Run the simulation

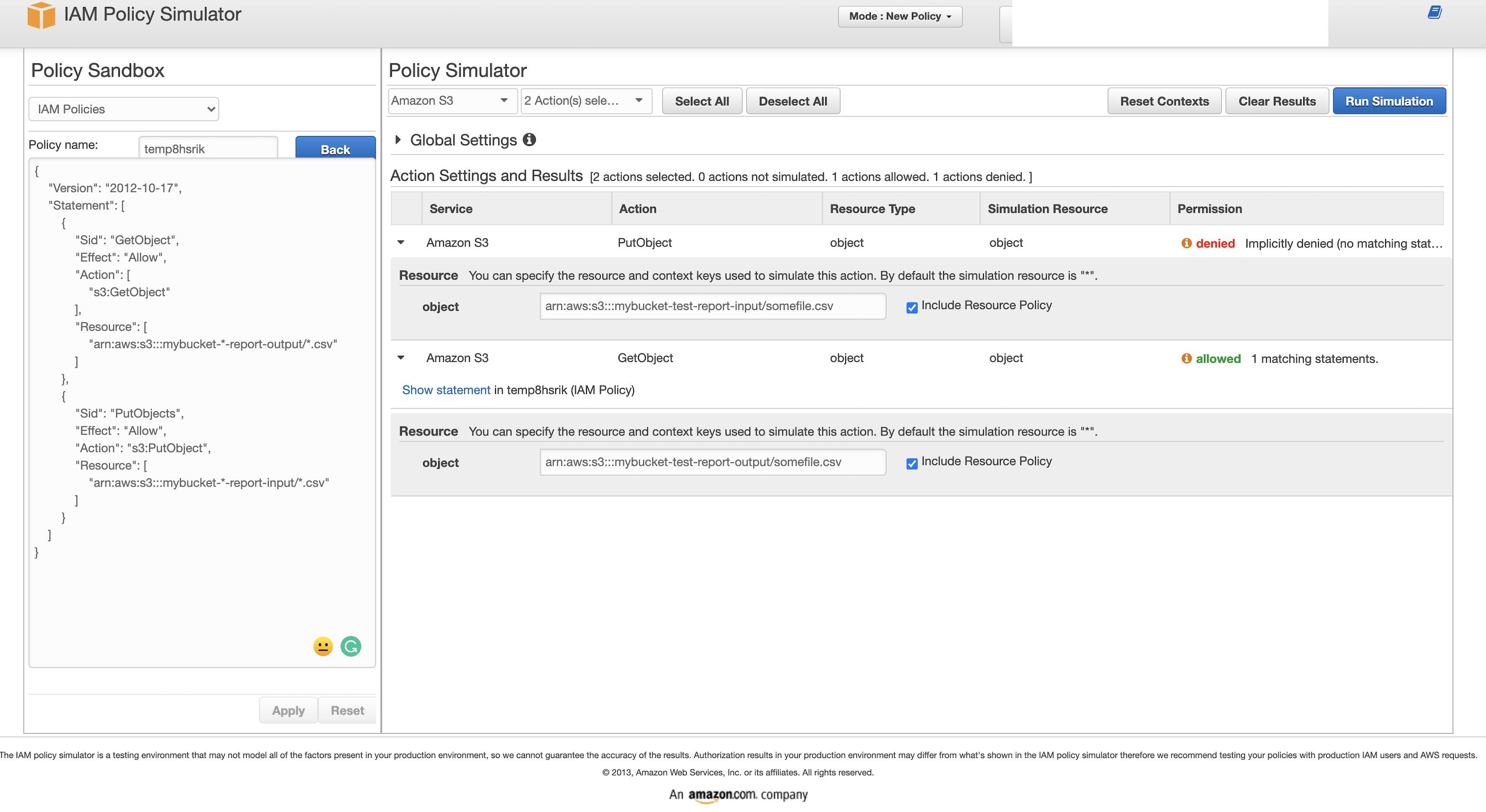point(1389,101)
